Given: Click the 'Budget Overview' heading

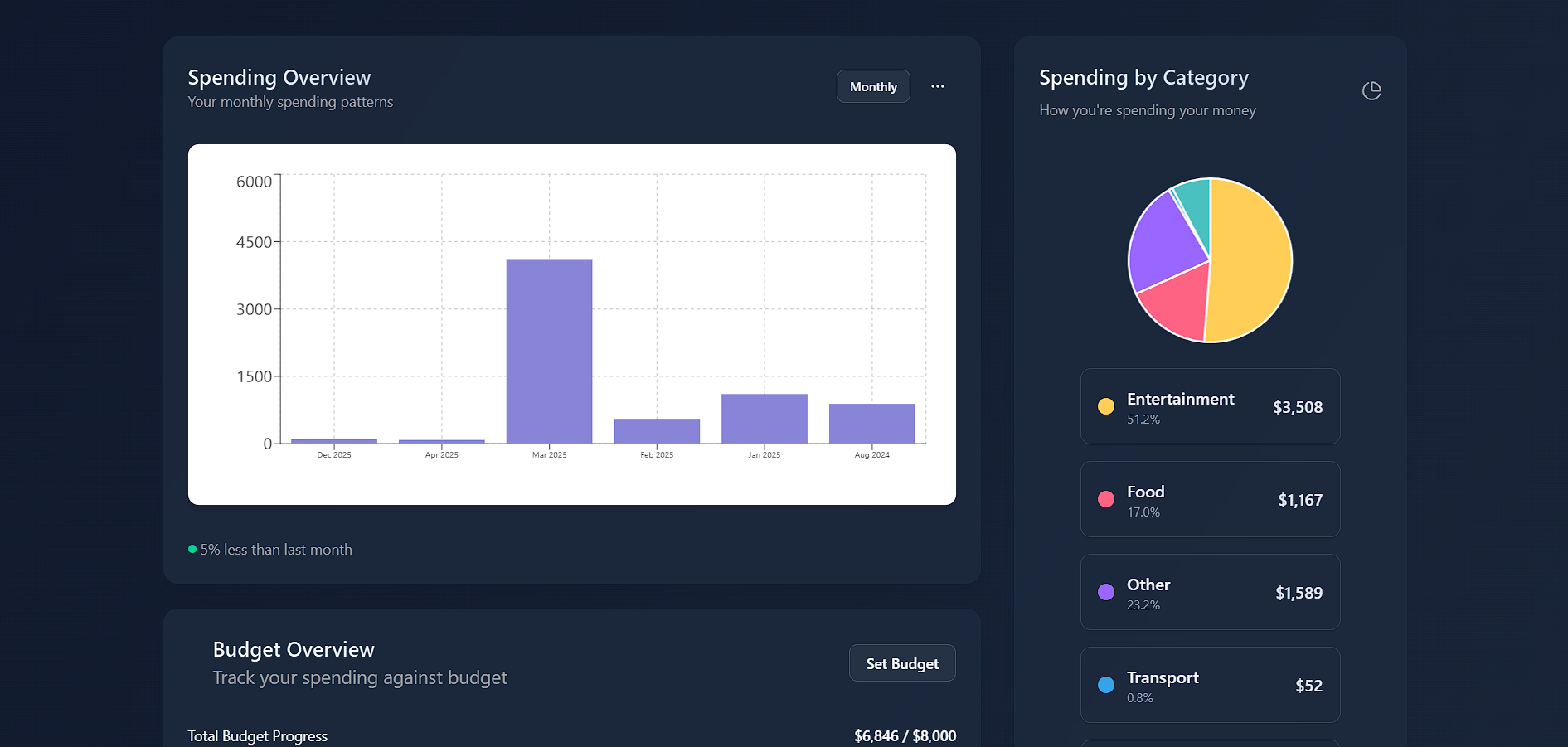Looking at the screenshot, I should tap(294, 649).
